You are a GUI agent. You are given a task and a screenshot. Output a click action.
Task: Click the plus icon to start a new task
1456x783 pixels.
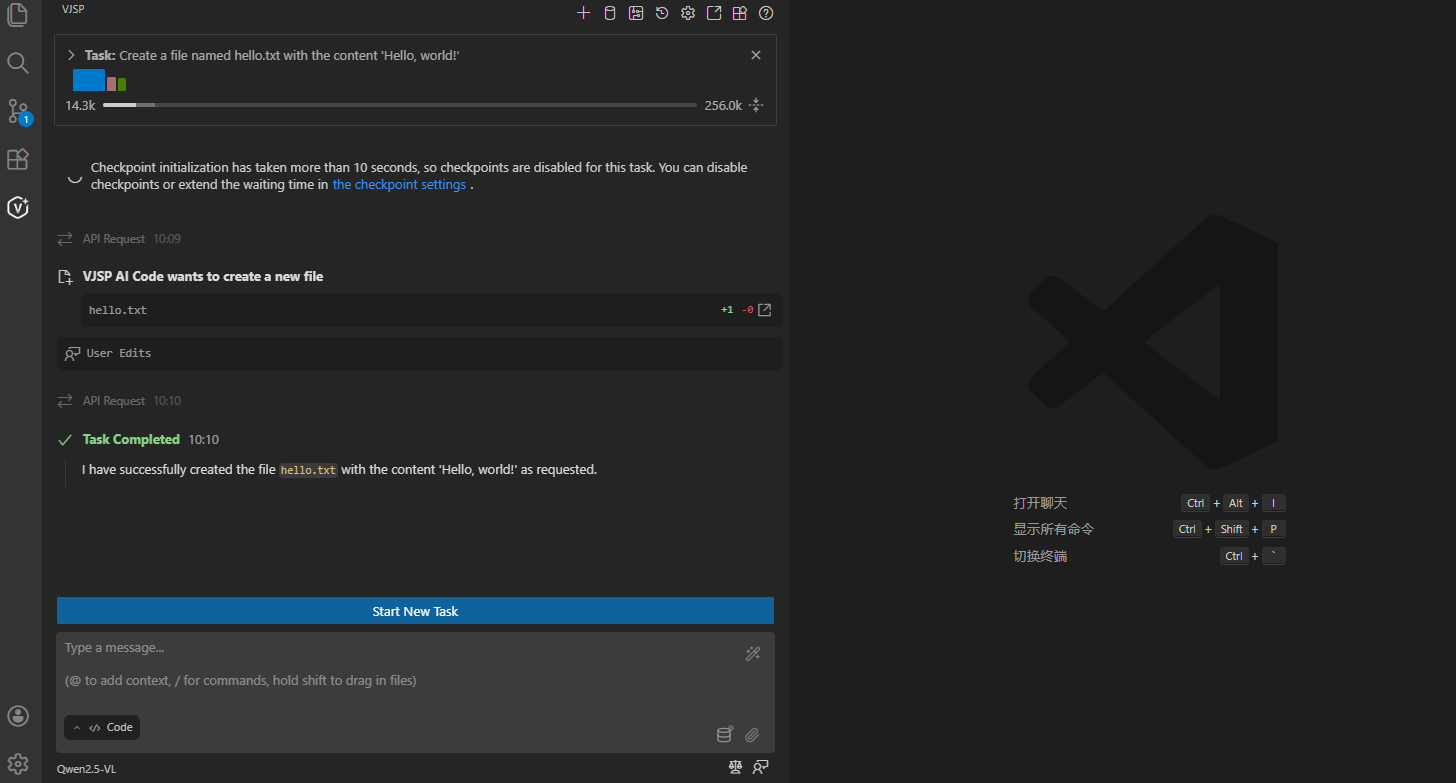click(x=584, y=13)
